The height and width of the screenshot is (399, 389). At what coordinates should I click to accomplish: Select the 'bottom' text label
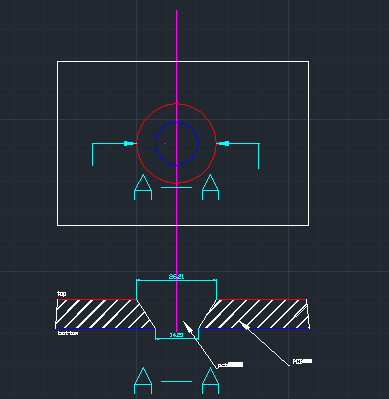[x=68, y=333]
